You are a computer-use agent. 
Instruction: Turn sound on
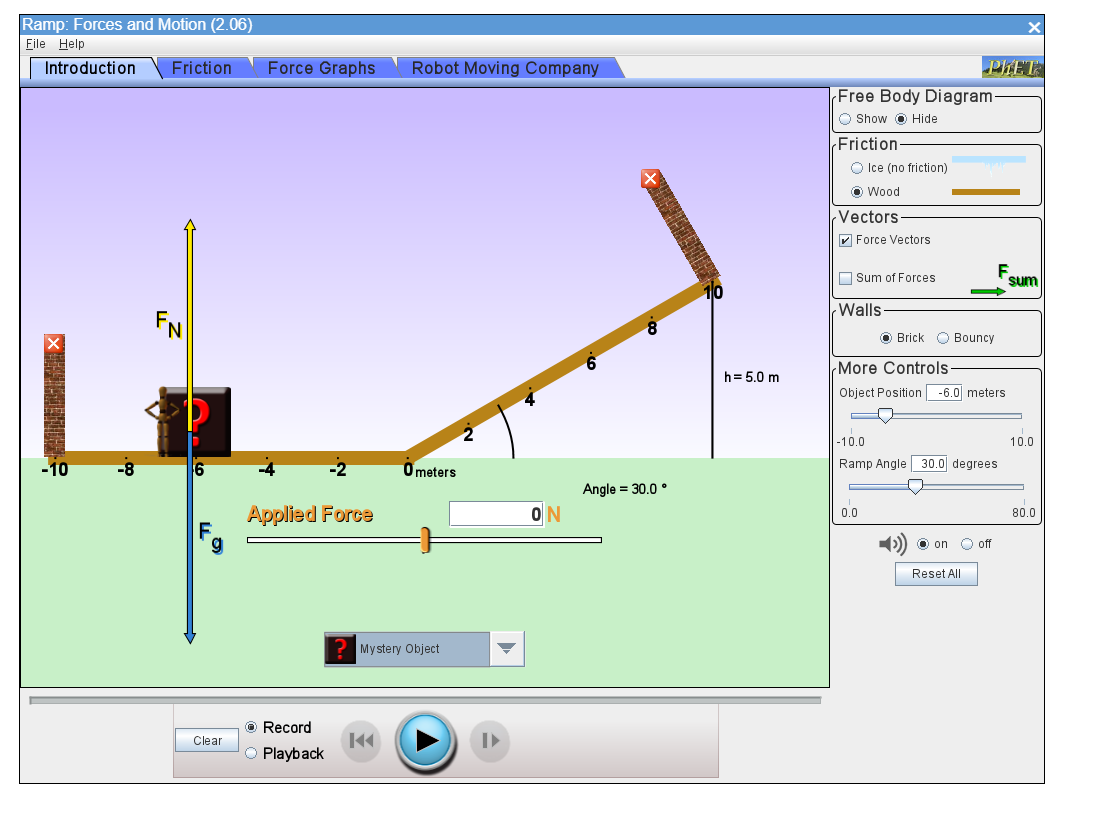(923, 544)
